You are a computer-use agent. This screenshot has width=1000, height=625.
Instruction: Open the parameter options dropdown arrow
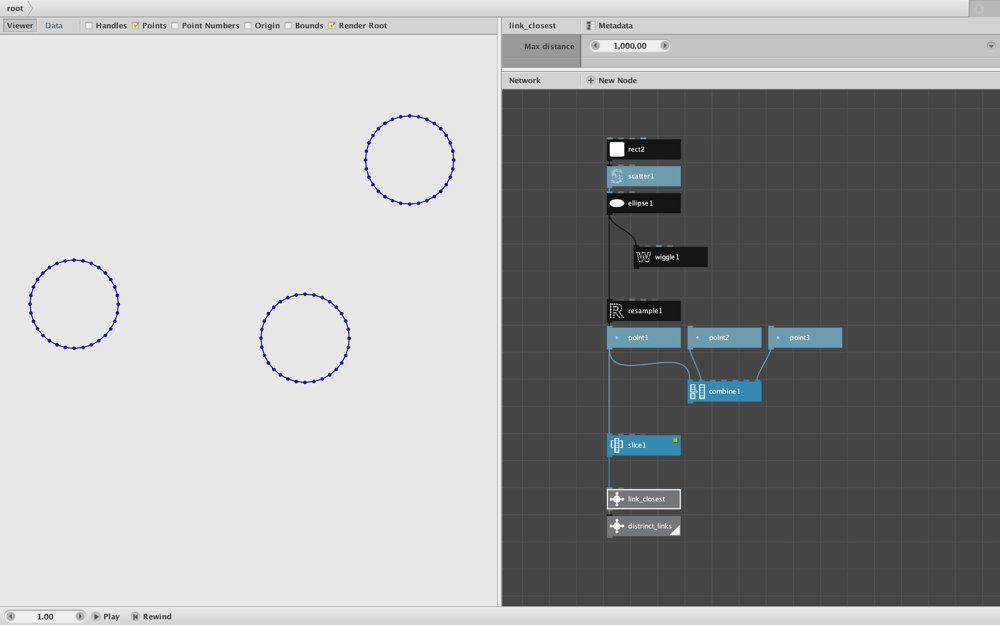point(991,45)
